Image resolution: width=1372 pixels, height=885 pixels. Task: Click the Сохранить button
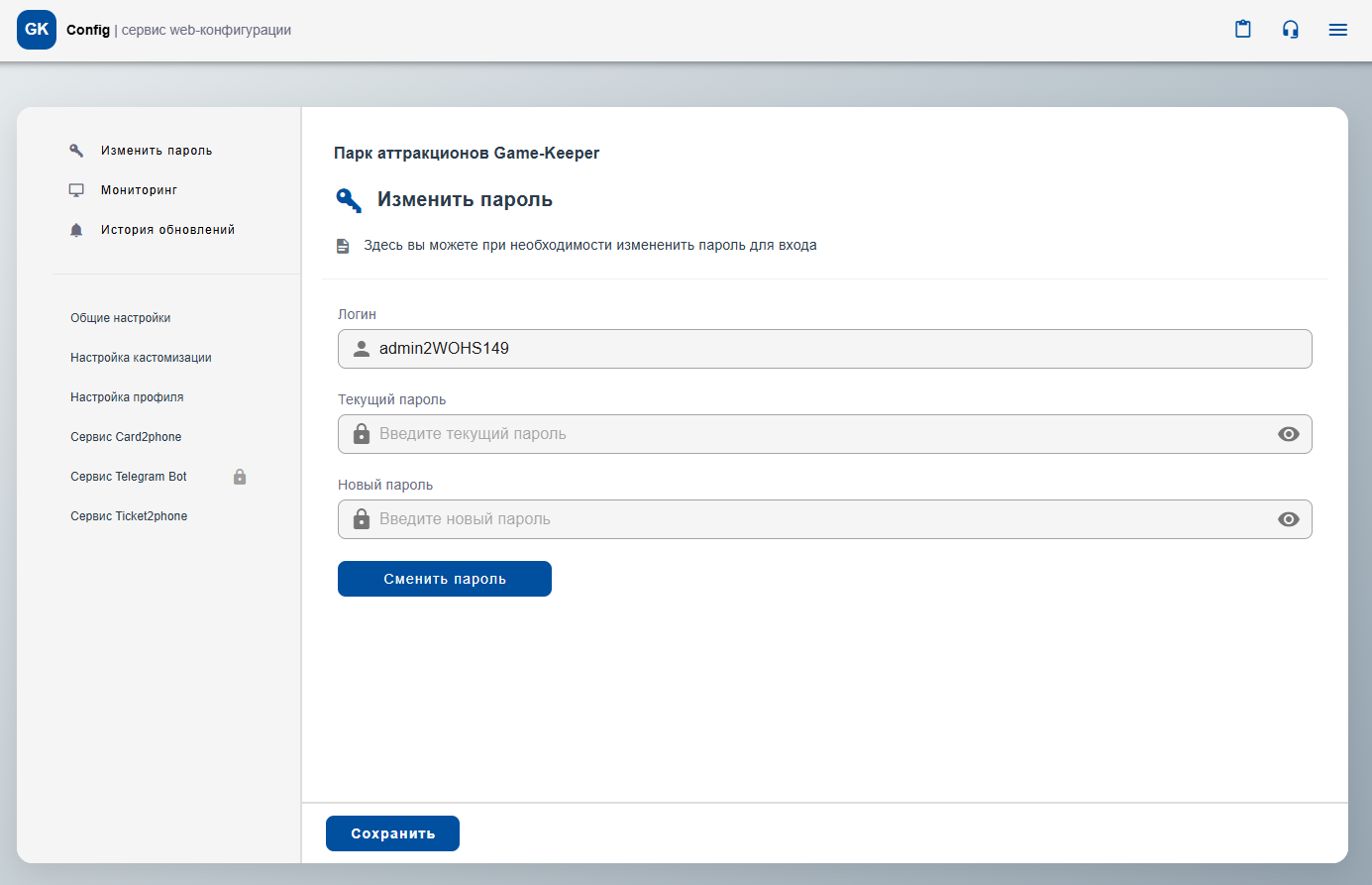[x=392, y=833]
